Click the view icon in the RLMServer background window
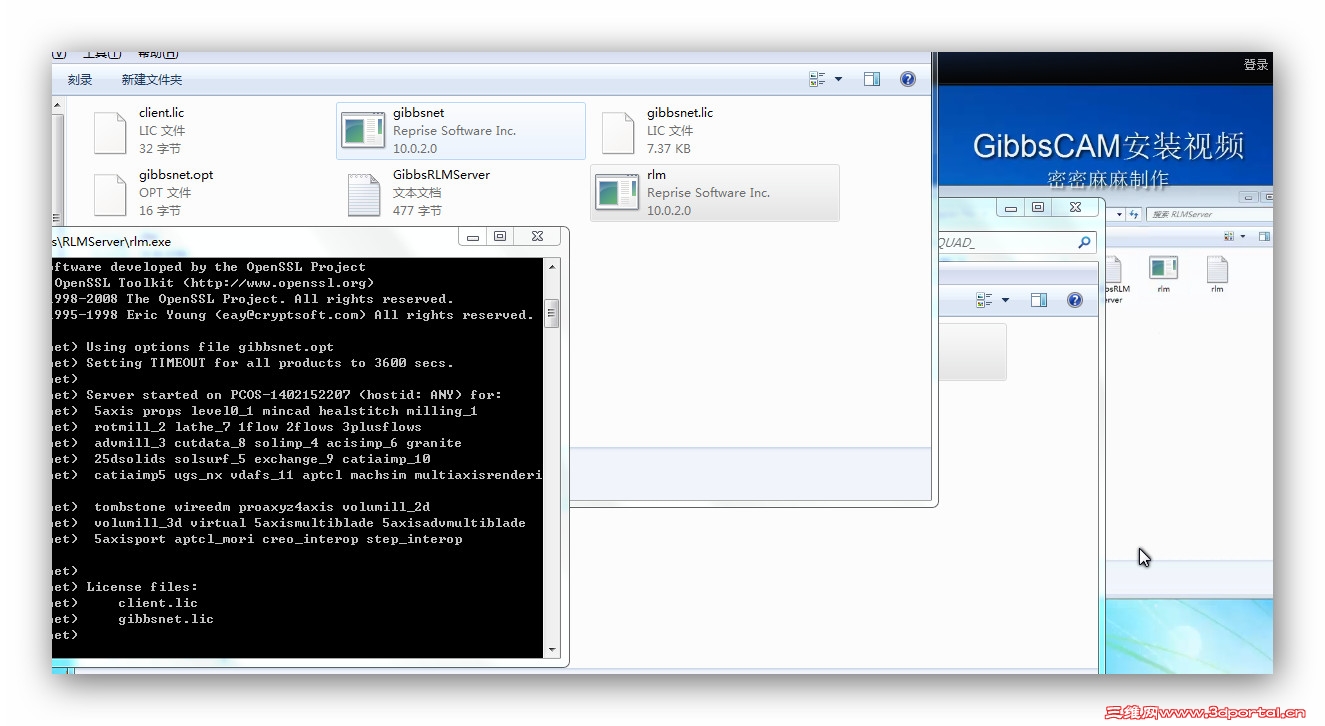Image resolution: width=1325 pixels, height=726 pixels. tap(1229, 237)
